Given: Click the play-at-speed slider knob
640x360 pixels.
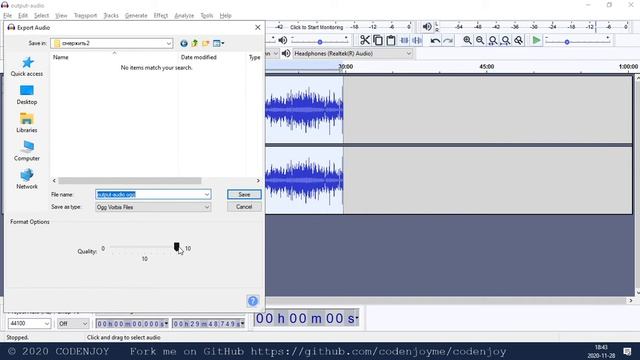Looking at the screenshot, I should 567,42.
